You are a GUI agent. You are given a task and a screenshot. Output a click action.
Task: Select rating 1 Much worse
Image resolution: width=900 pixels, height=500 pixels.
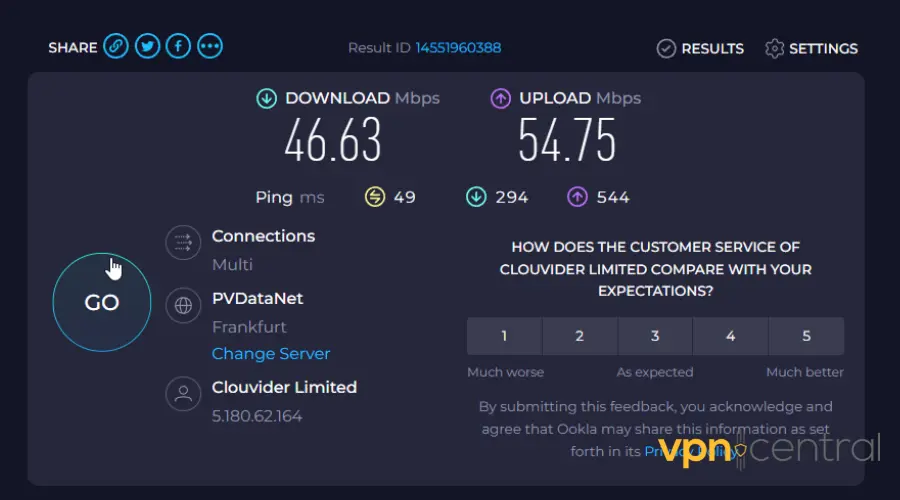pos(504,336)
